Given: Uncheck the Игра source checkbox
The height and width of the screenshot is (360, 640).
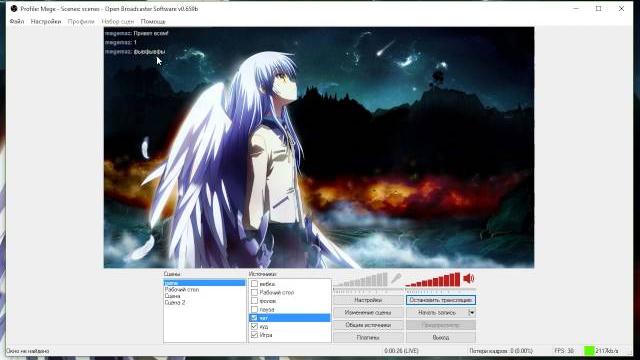Looking at the screenshot, I should coord(254,335).
